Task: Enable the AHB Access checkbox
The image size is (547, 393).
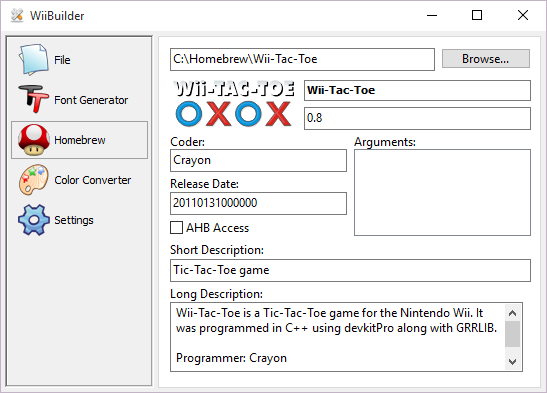Action: tap(177, 228)
